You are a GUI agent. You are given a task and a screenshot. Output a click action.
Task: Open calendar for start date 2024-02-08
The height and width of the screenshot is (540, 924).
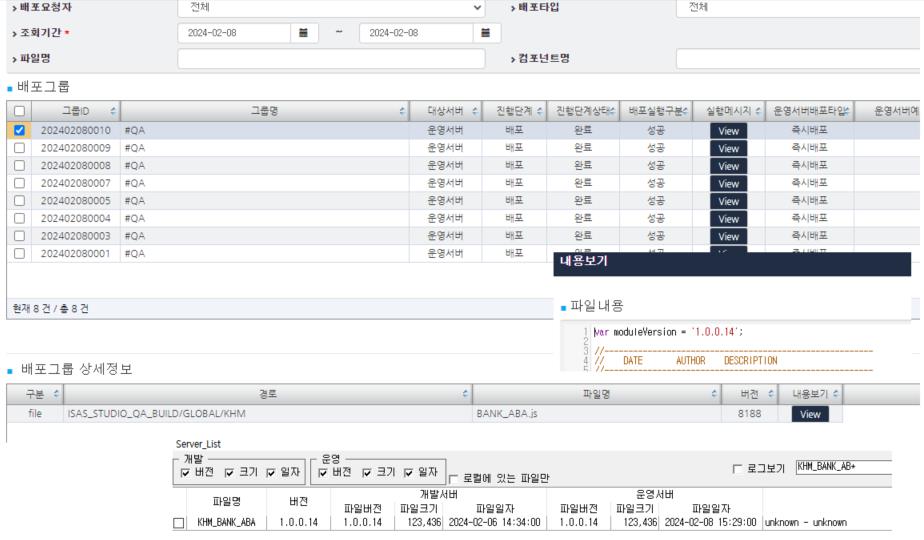[x=303, y=33]
